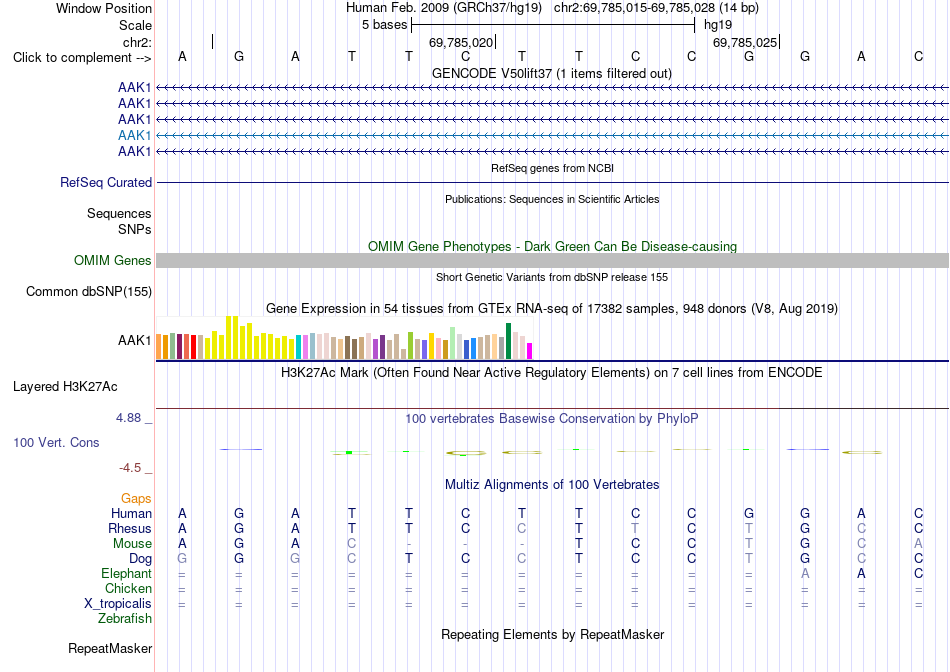Open 'Short Genetic Variants from dbSNP release 155'
Image resolution: width=950 pixels, height=672 pixels.
[x=552, y=277]
